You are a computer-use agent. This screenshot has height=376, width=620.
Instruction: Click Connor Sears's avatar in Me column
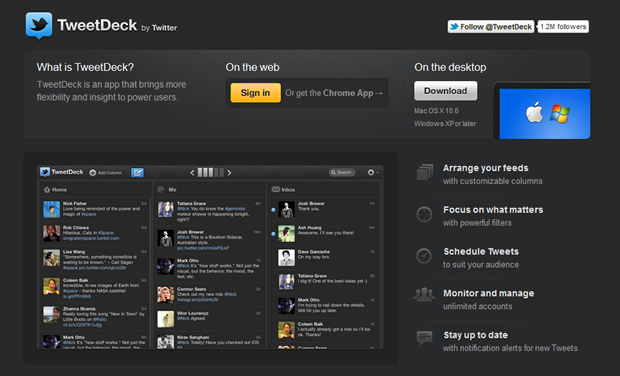(166, 295)
